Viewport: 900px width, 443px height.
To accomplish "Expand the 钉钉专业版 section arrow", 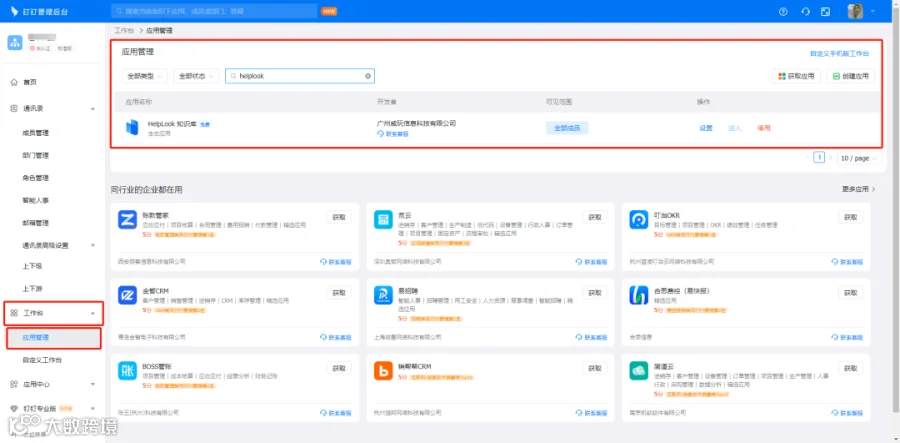I will (x=93, y=409).
